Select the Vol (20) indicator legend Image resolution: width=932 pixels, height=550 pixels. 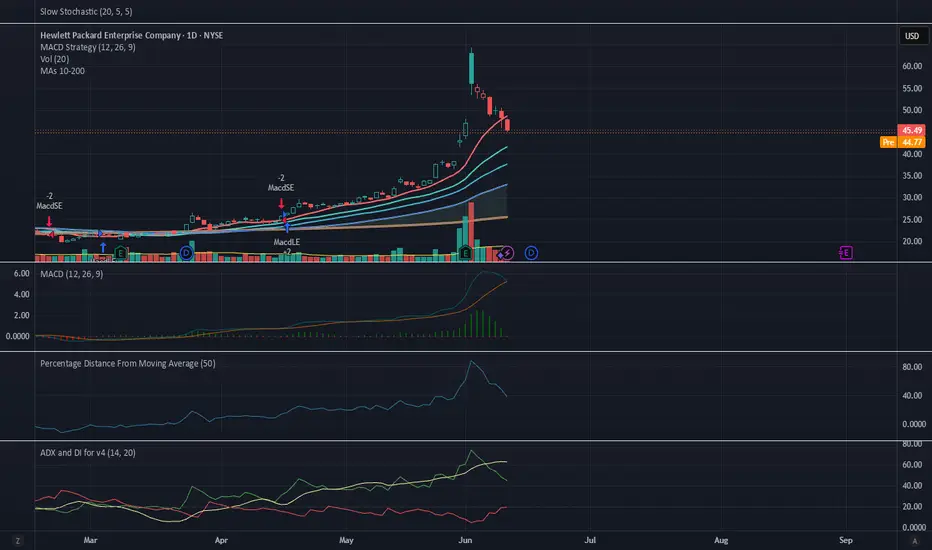pos(55,59)
